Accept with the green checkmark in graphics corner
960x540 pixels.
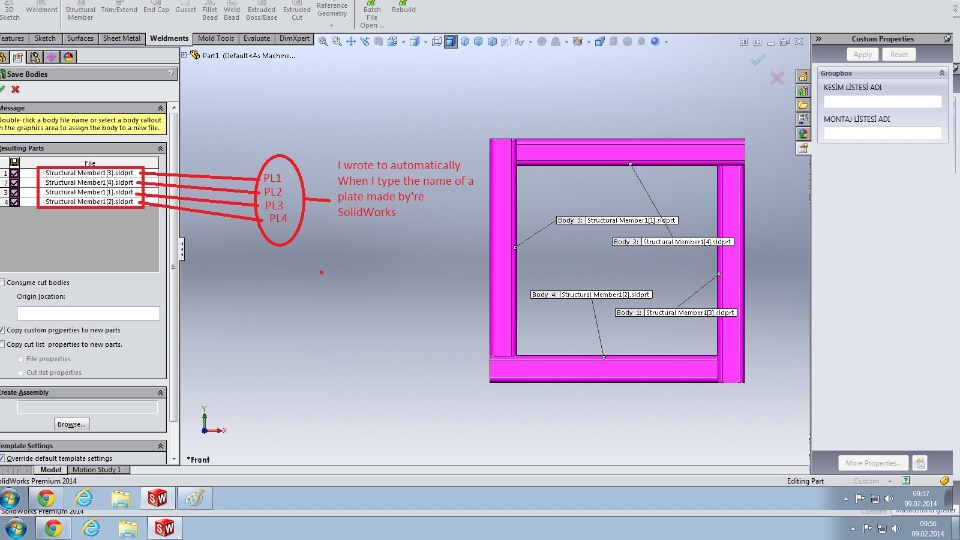(x=757, y=59)
